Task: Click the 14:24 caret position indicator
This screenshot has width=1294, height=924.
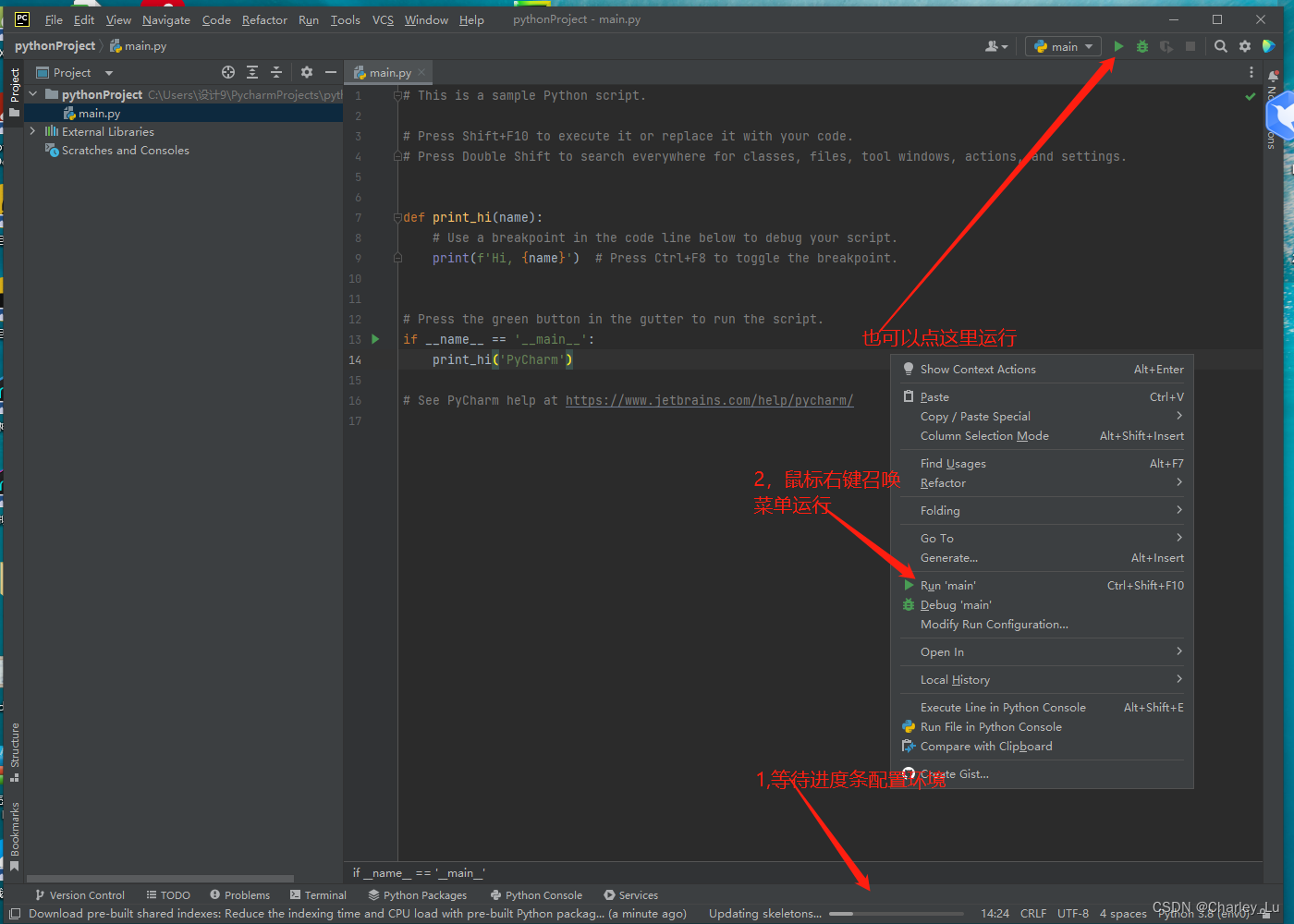Action: coord(995,914)
